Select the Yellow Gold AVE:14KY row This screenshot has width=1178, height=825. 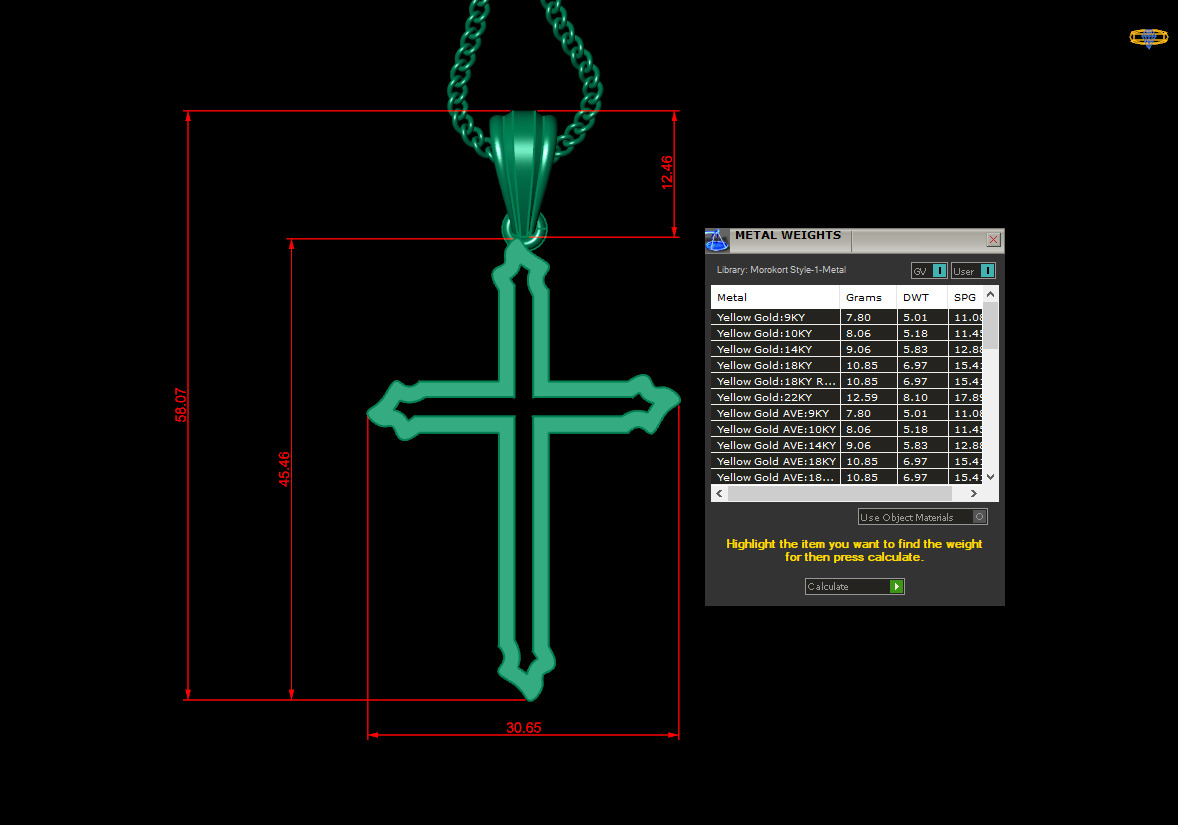tap(847, 446)
